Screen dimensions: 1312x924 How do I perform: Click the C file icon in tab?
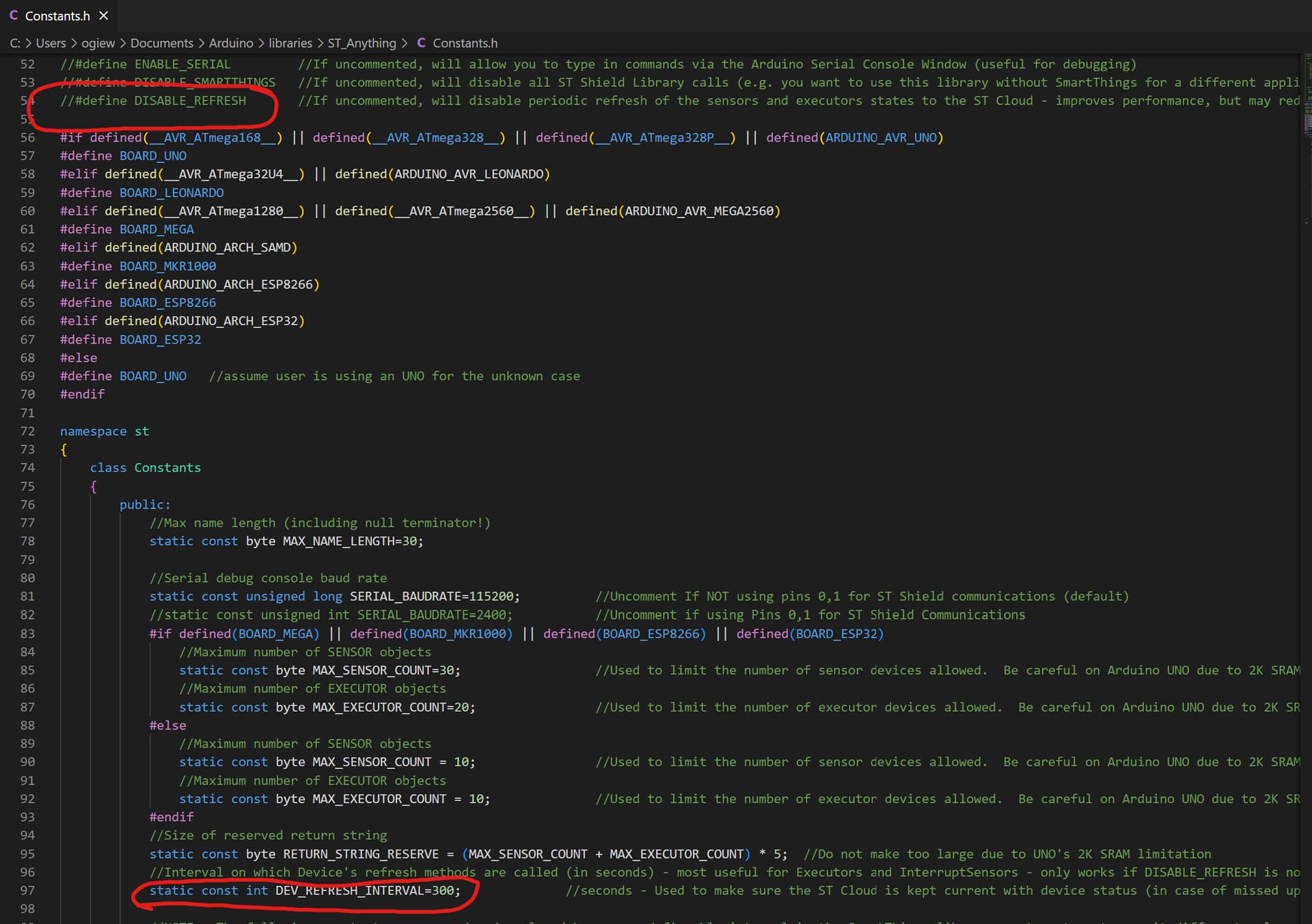(14, 15)
